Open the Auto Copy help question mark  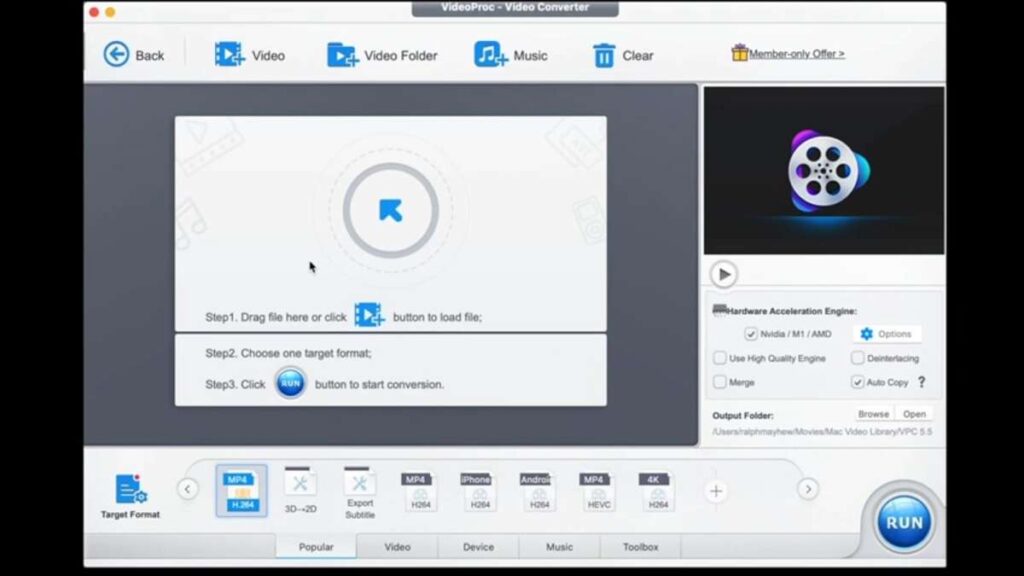[x=921, y=382]
